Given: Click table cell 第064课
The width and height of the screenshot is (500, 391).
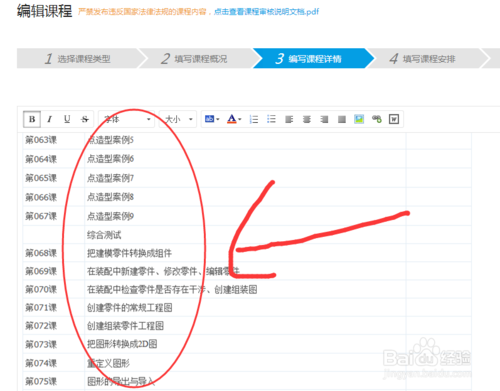Looking at the screenshot, I should click(41, 159).
